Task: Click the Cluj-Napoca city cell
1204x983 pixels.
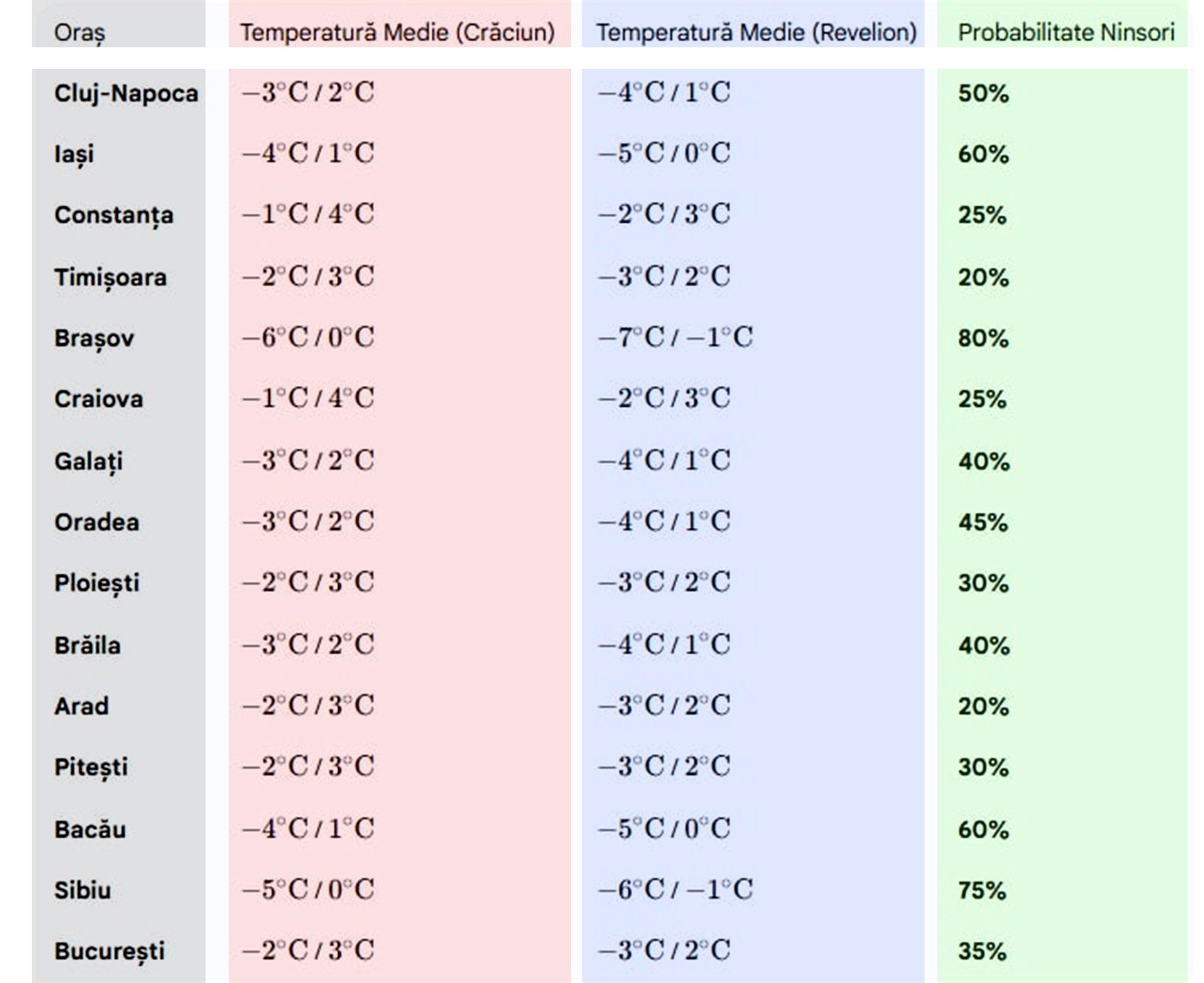Action: [x=126, y=93]
